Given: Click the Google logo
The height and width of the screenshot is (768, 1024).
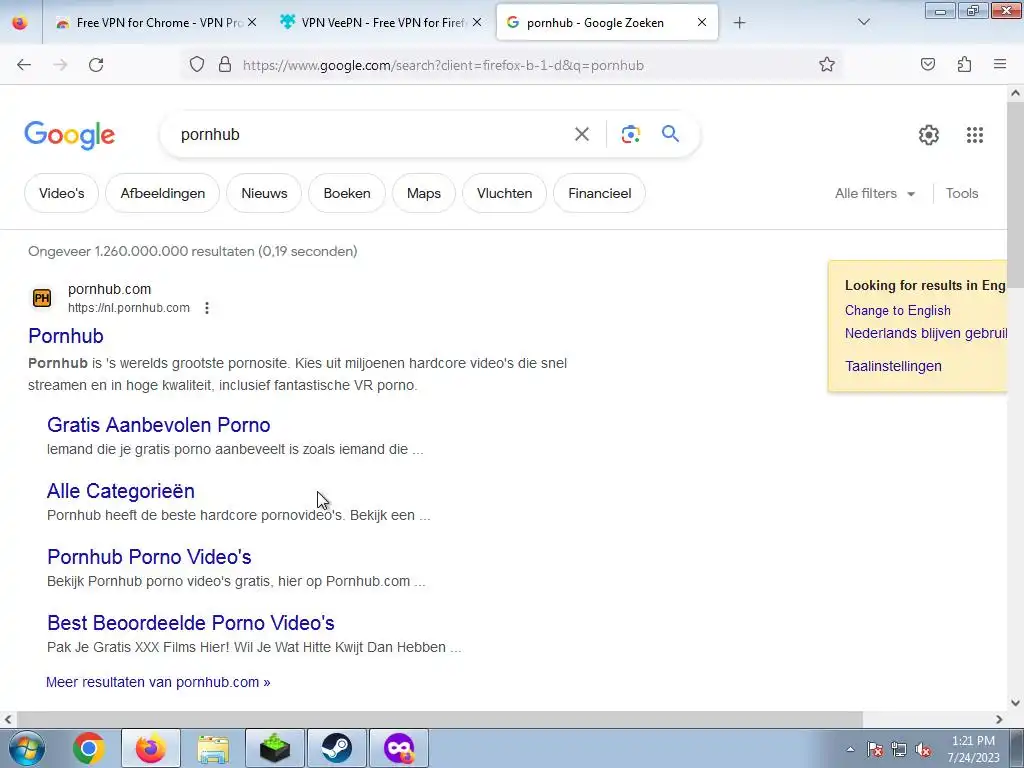Looking at the screenshot, I should (x=70, y=135).
